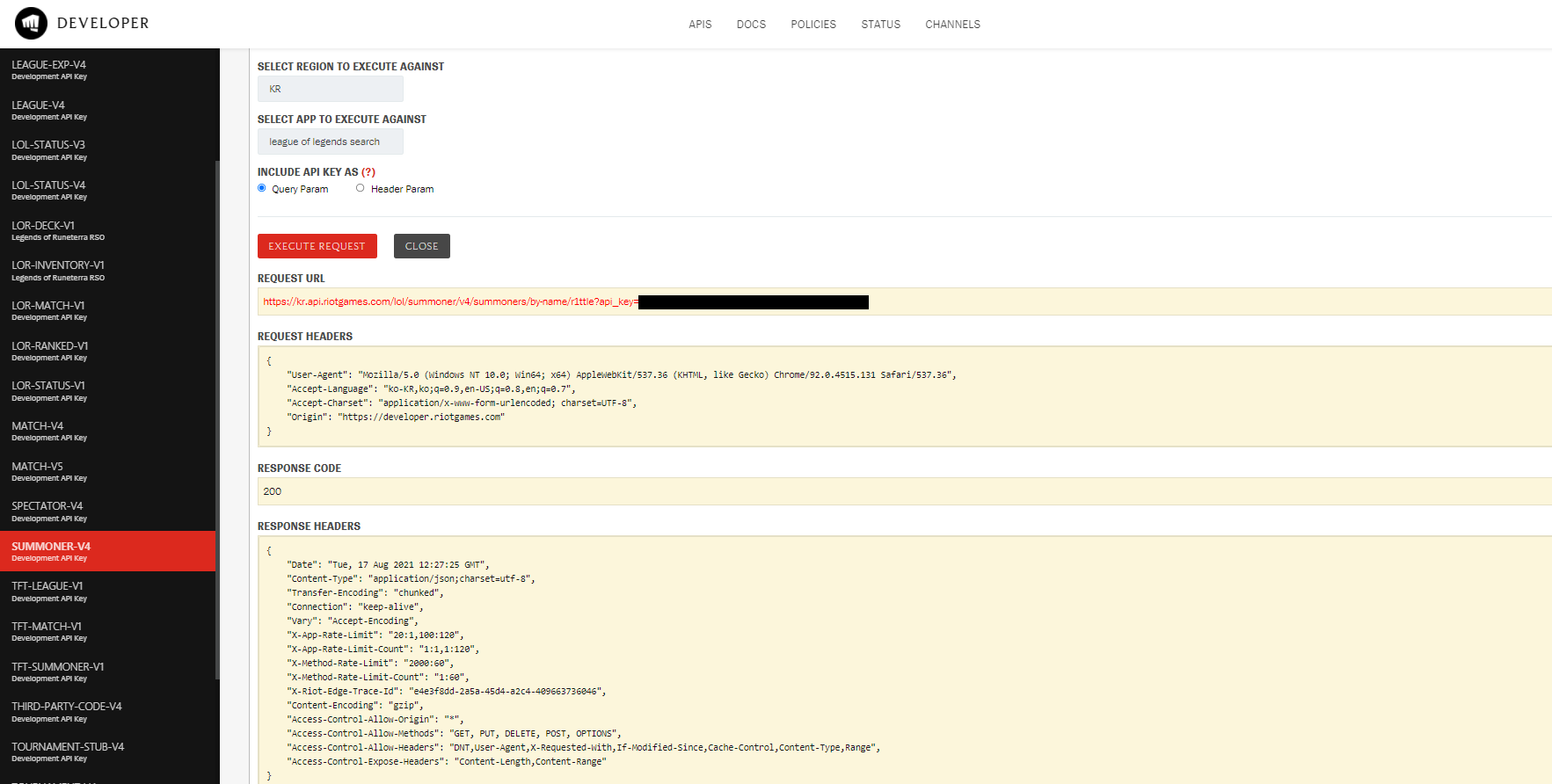Select LOR-RANKED-V1 in sidebar

(x=108, y=351)
